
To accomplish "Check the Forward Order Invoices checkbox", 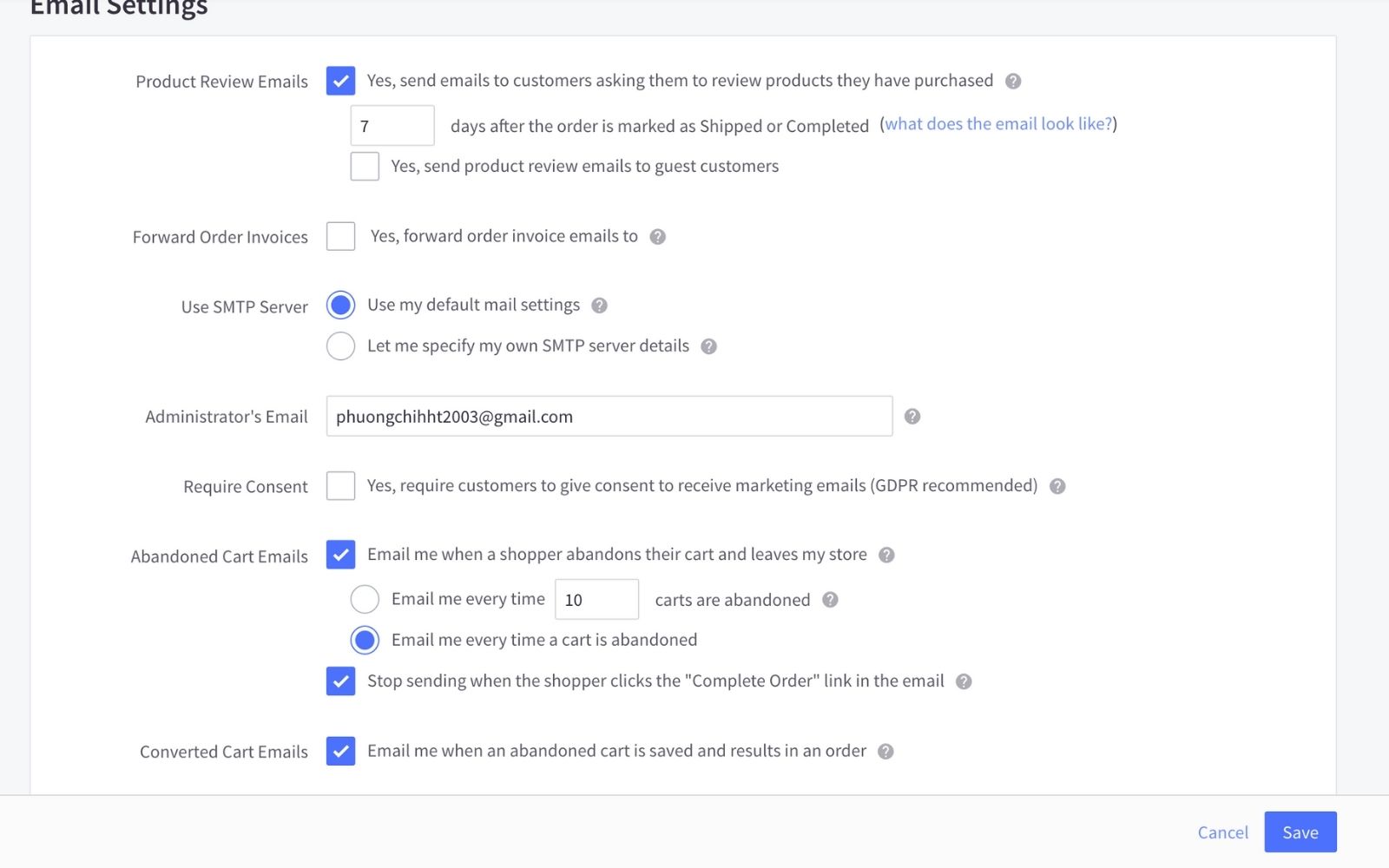I will point(340,236).
